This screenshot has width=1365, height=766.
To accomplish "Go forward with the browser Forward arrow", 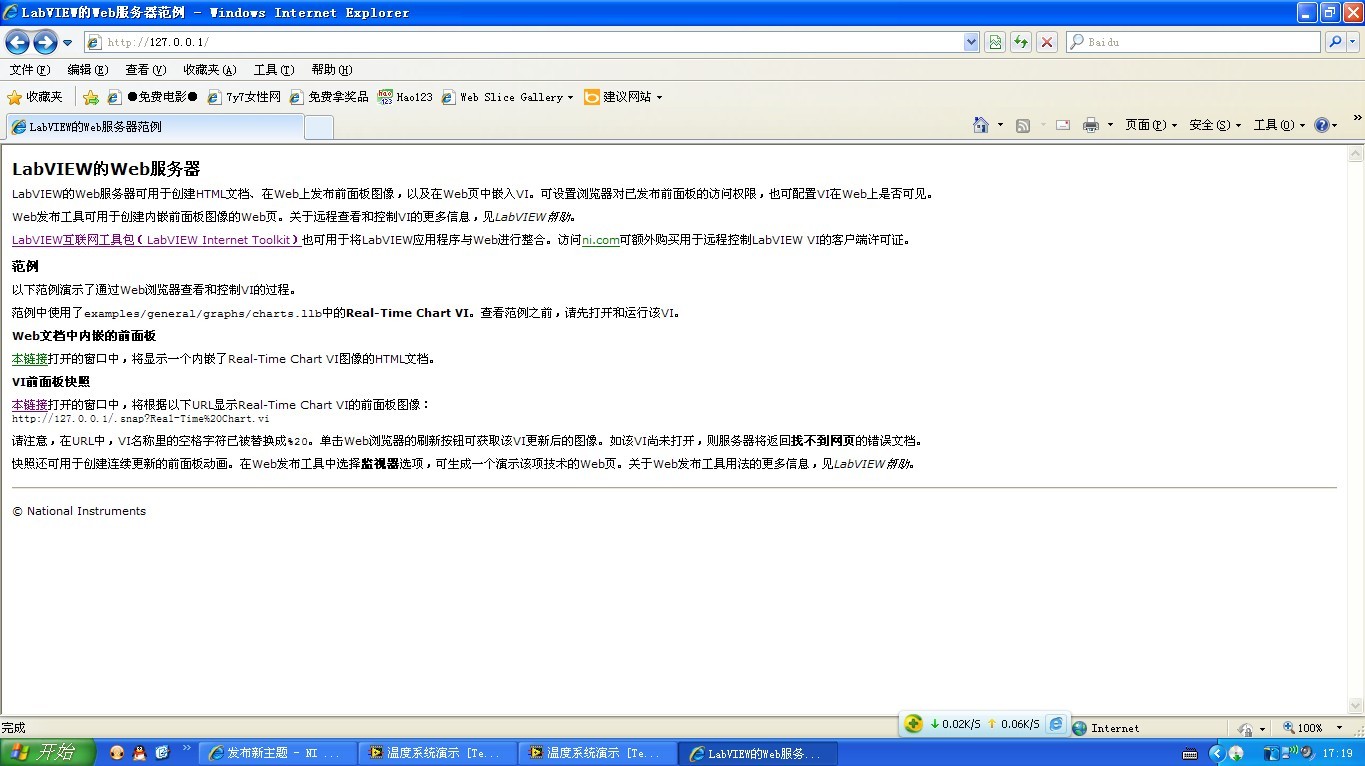I will [x=45, y=42].
